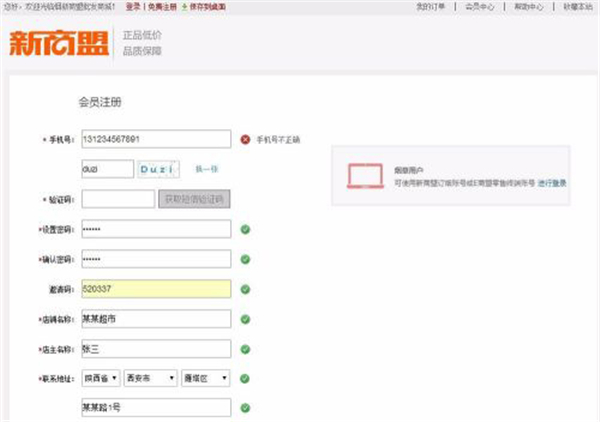Click the red error icon beside phone number
Image resolution: width=600 pixels, height=422 pixels.
coord(245,139)
